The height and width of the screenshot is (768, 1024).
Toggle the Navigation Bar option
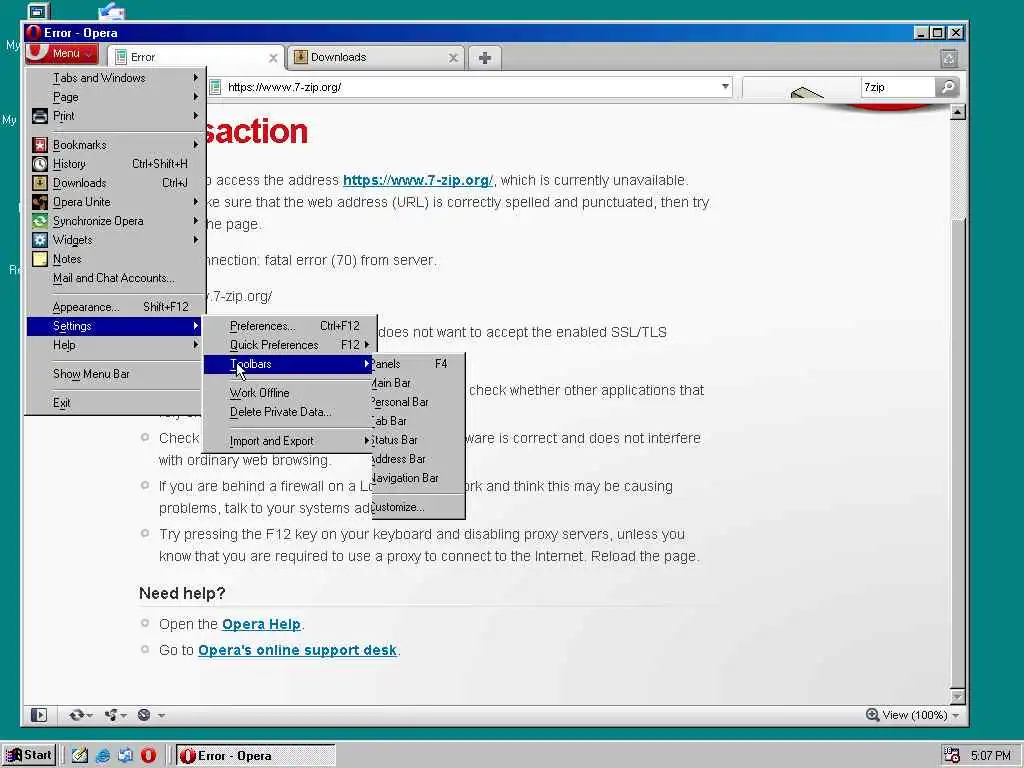click(418, 477)
